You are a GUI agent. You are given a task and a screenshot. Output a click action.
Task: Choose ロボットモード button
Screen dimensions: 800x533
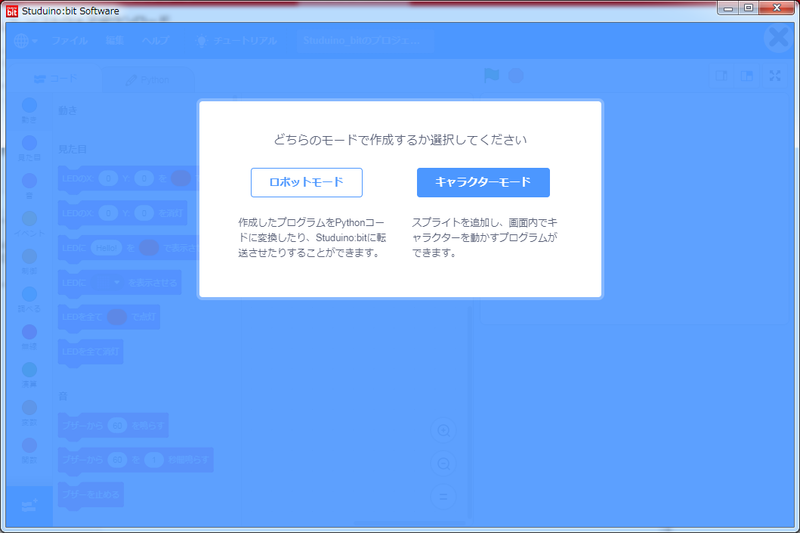coord(306,182)
